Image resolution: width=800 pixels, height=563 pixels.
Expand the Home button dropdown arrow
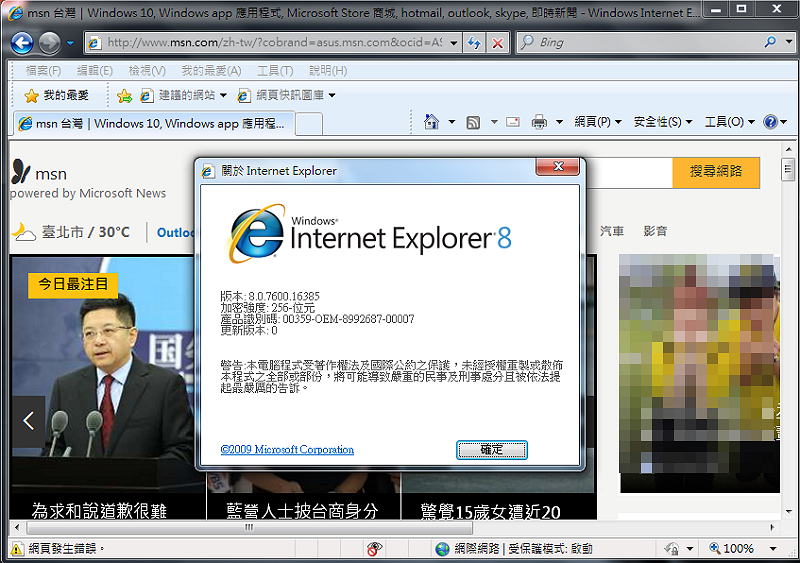(452, 122)
